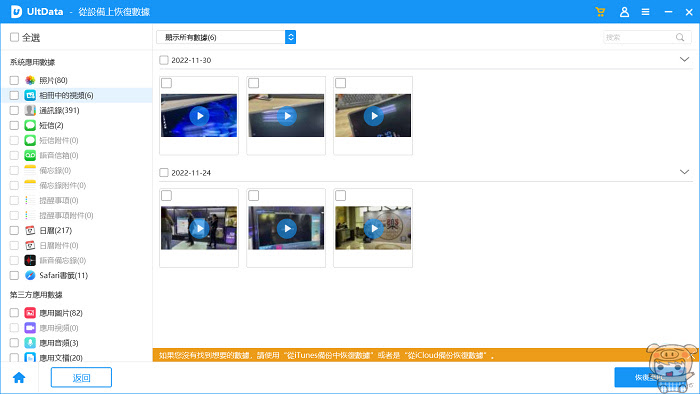This screenshot has width=700, height=394.
Task: Check the 2022-11-24 date group checkbox
Action: [x=164, y=172]
